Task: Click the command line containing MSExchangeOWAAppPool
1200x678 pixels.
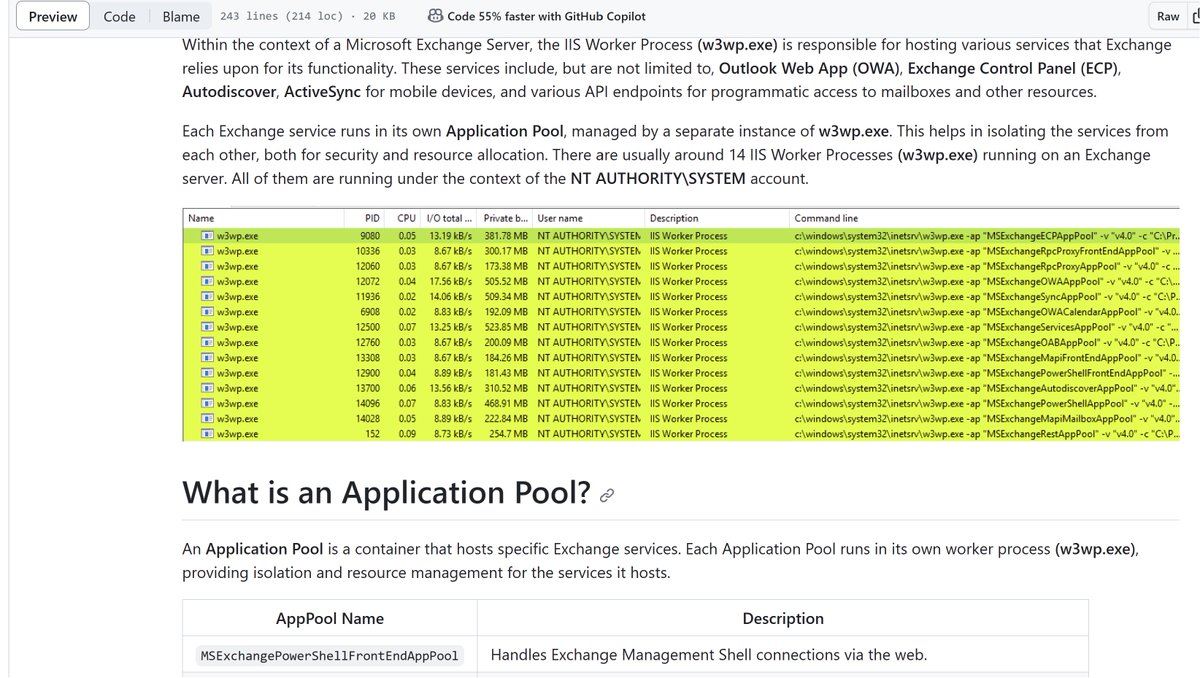Action: [x=987, y=282]
